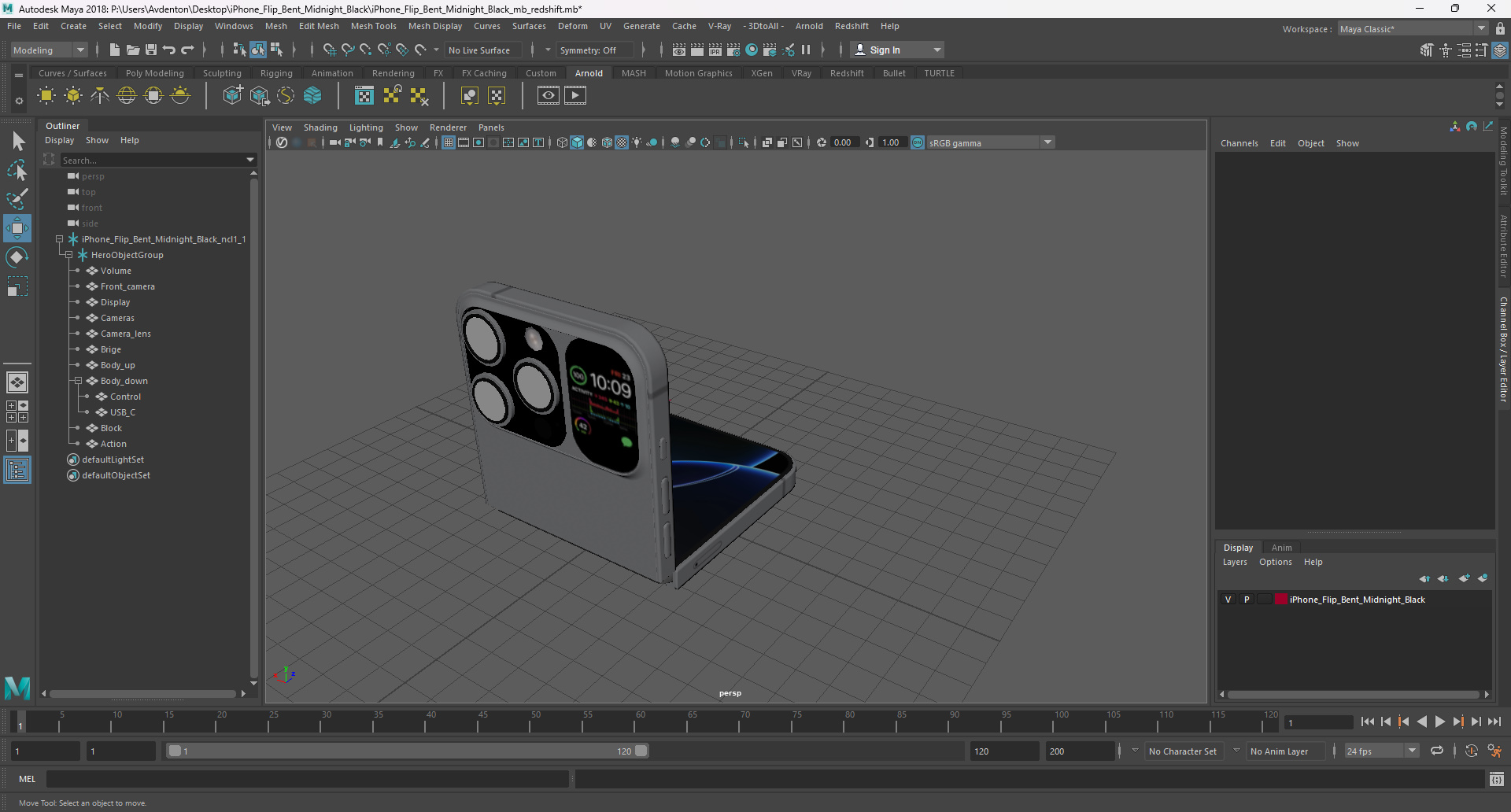1511x812 pixels.
Task: Click the Undo arrow icon
Action: click(x=169, y=50)
